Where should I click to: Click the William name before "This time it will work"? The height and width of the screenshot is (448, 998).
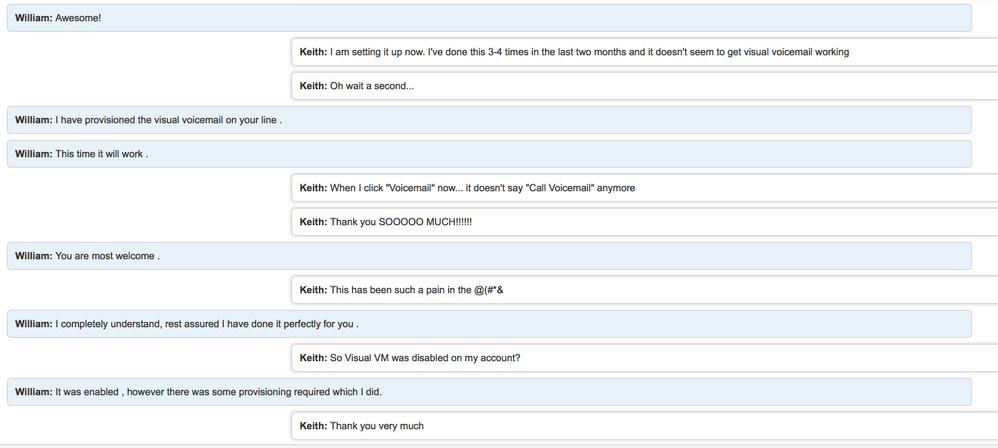33,154
